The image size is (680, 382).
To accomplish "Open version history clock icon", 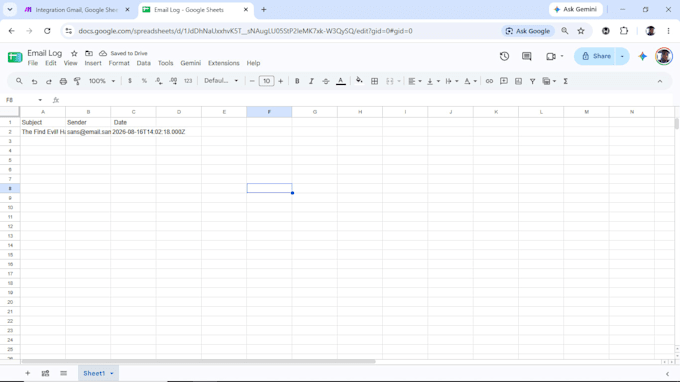I will click(x=504, y=56).
